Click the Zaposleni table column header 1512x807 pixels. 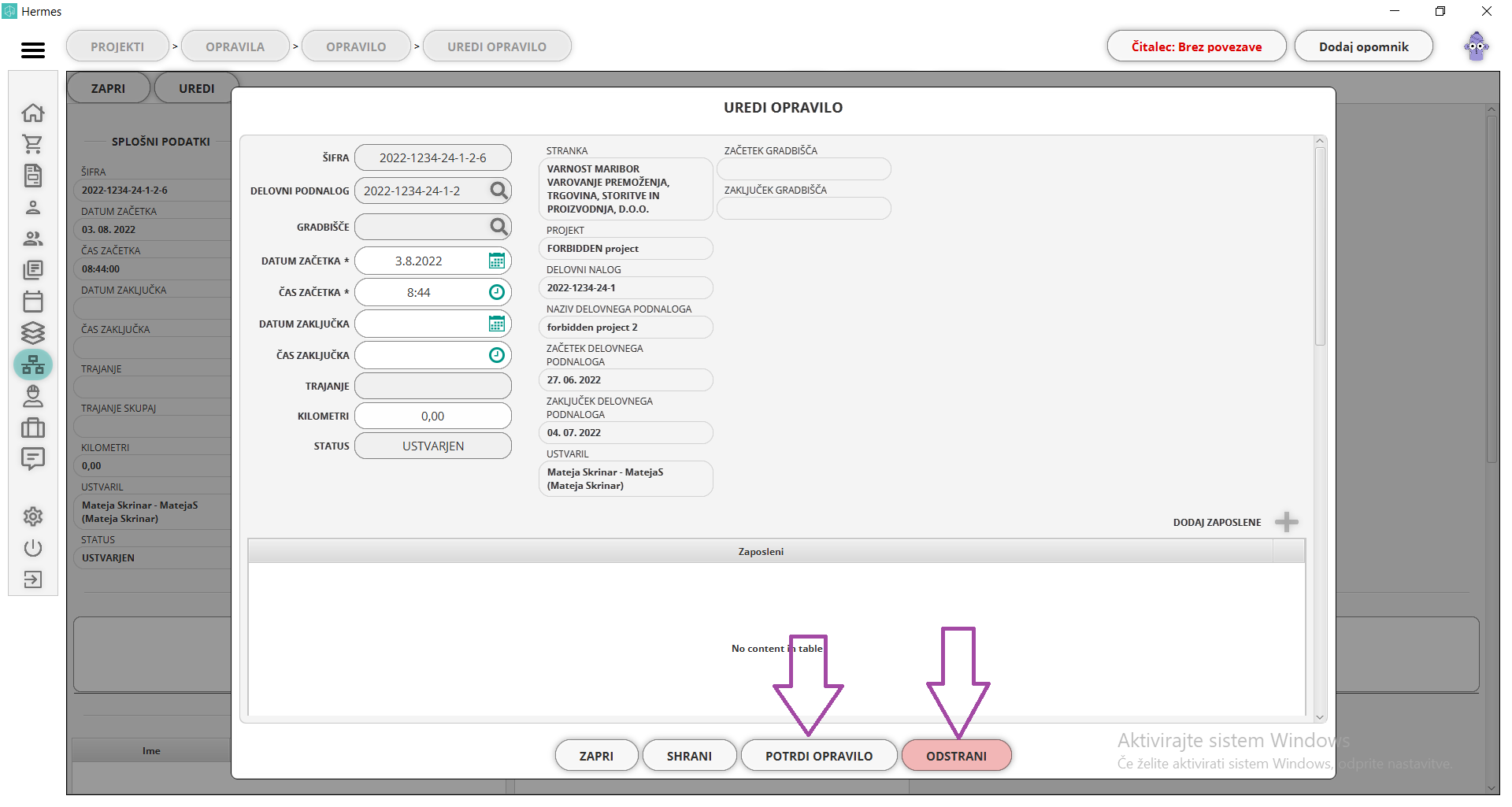point(761,551)
